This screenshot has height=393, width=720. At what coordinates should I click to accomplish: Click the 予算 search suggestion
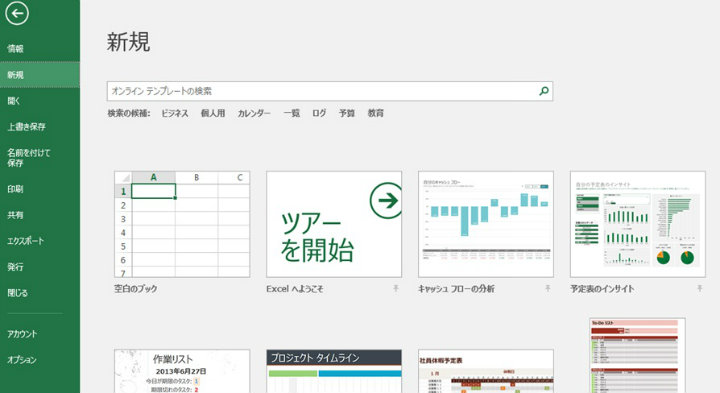347,113
